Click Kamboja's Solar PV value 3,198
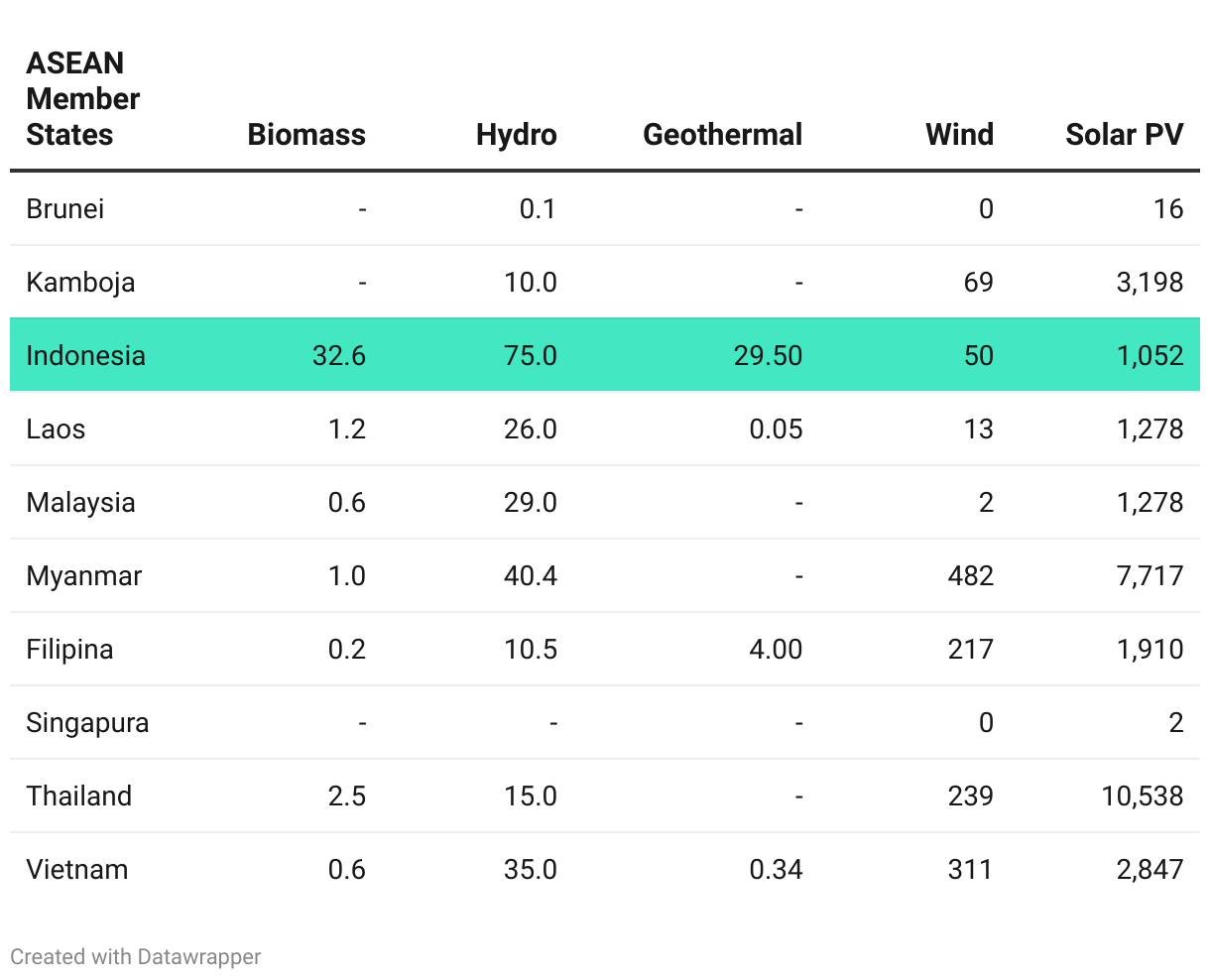Screen dimensions: 1210x980 pos(1149,283)
